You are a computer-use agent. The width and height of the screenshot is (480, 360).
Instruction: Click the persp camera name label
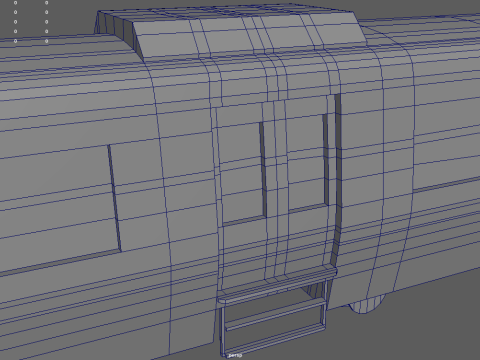[235, 355]
